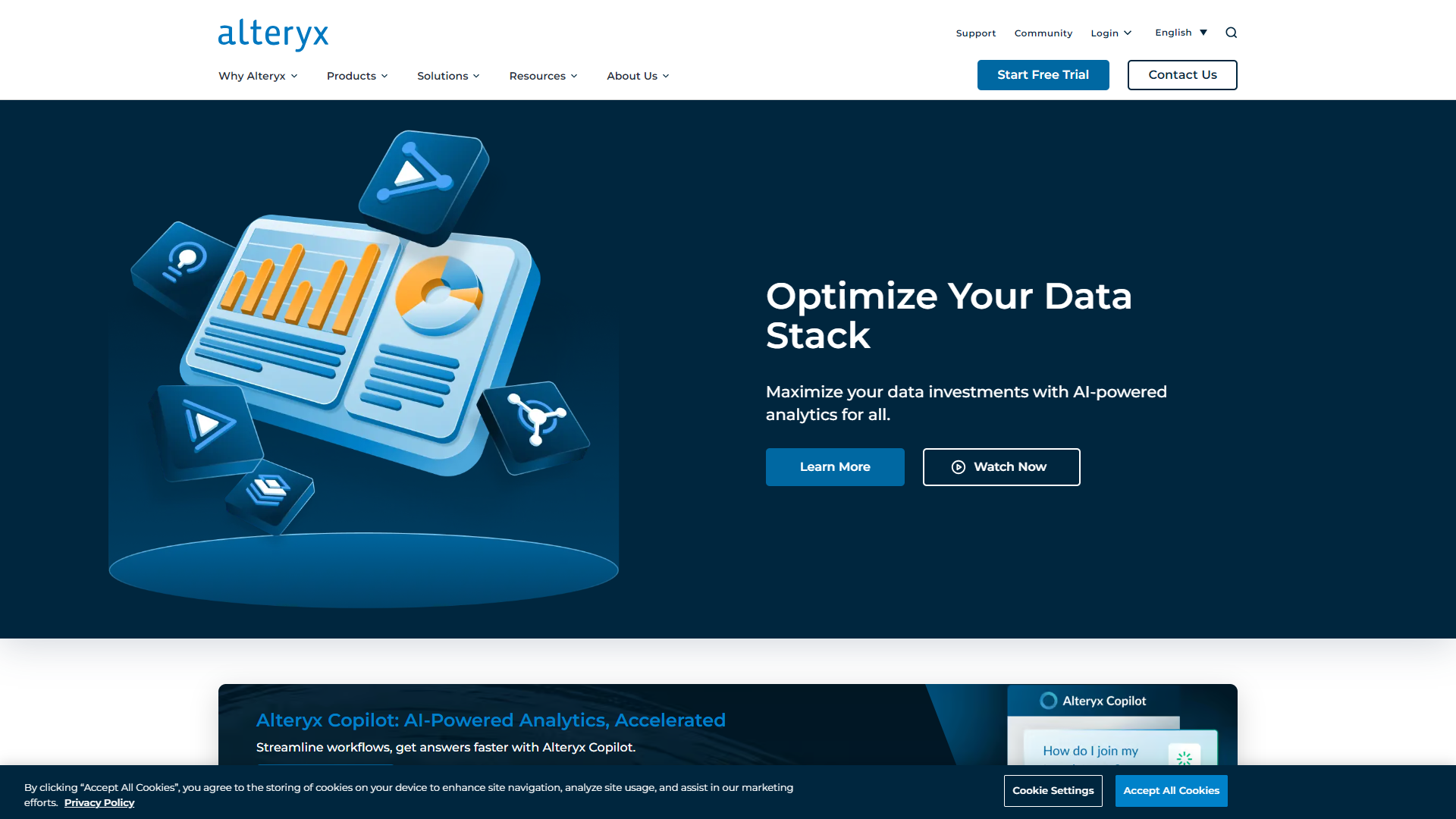Accept All Cookies toggle button

click(x=1171, y=790)
